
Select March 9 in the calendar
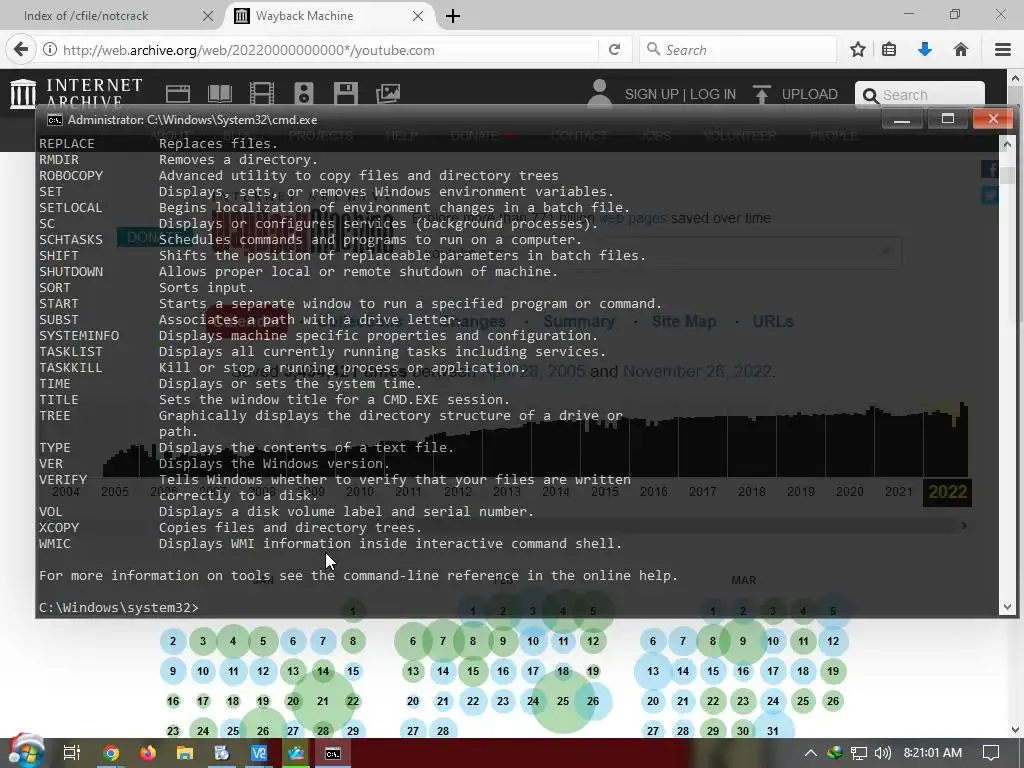743,641
